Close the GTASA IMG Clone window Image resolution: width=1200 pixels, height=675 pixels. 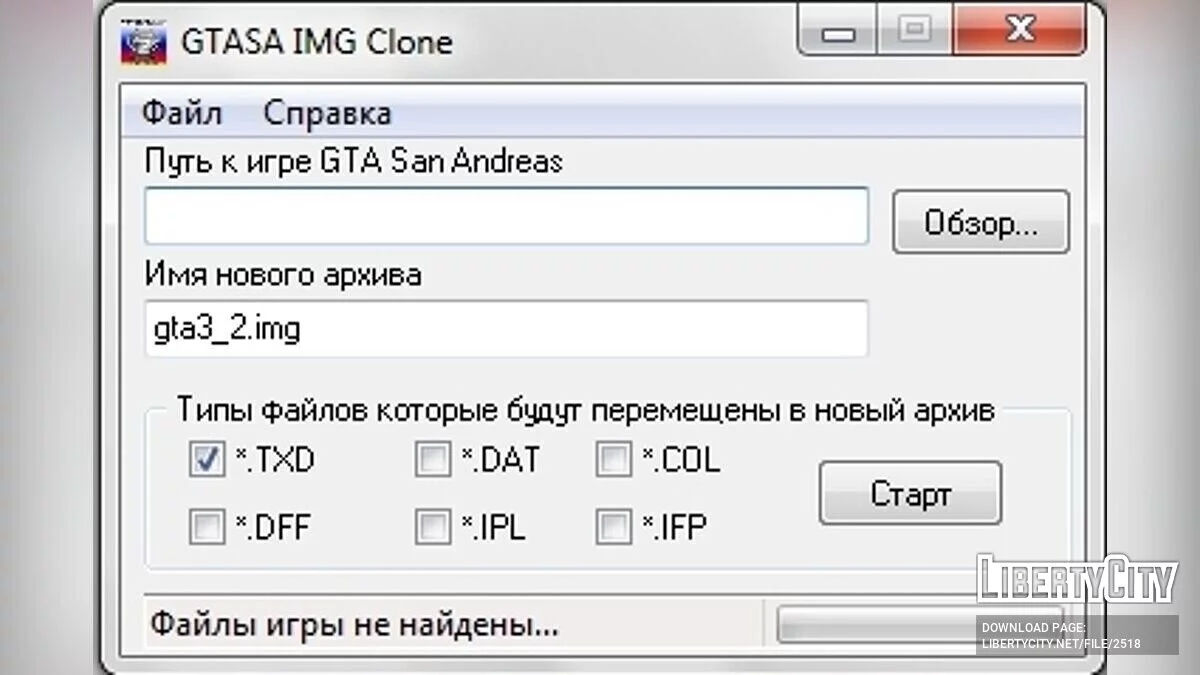pos(1018,30)
